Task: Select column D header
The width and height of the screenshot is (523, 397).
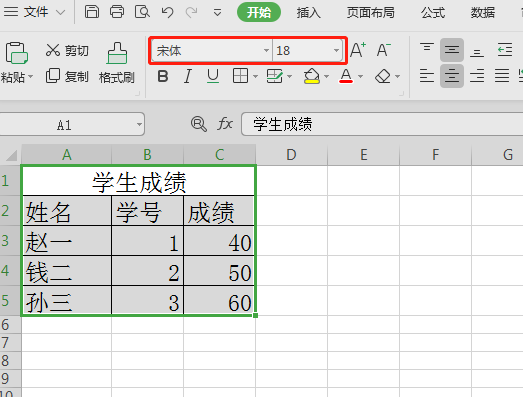Action: [291, 155]
